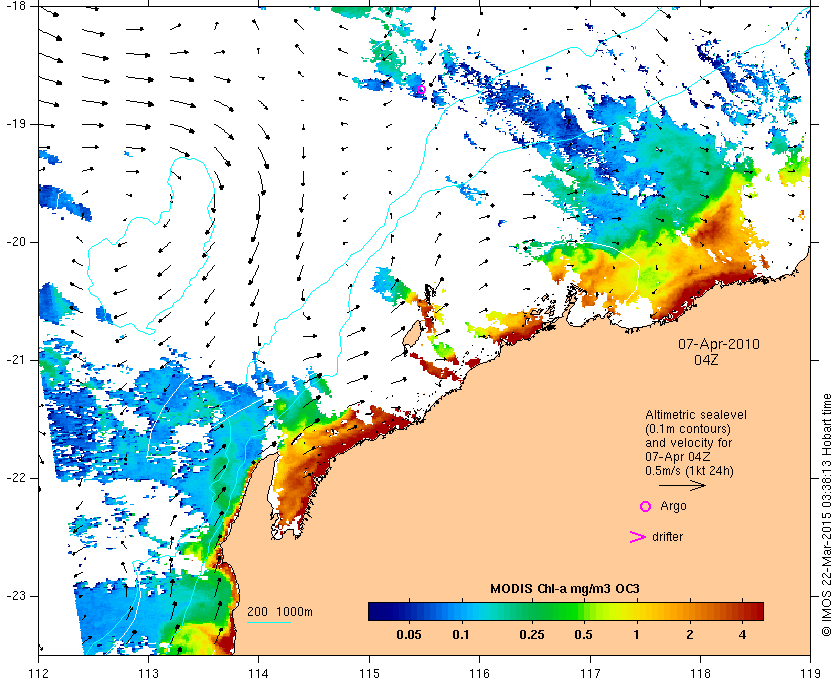Viewport: 840px width, 680px height.
Task: Click the magenta drifter symbol in the legend
Action: click(x=638, y=537)
